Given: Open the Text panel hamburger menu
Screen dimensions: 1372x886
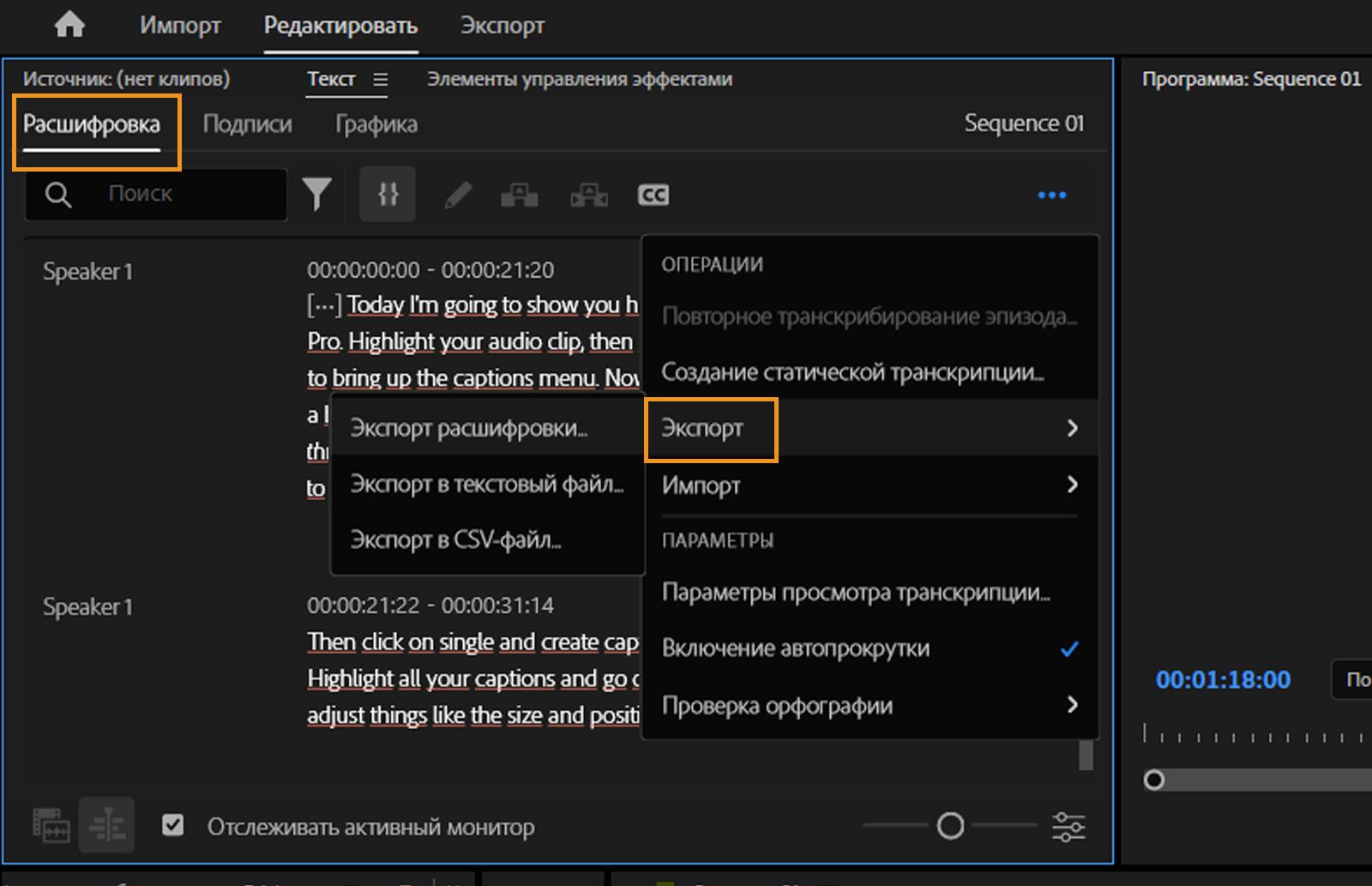Looking at the screenshot, I should [381, 80].
